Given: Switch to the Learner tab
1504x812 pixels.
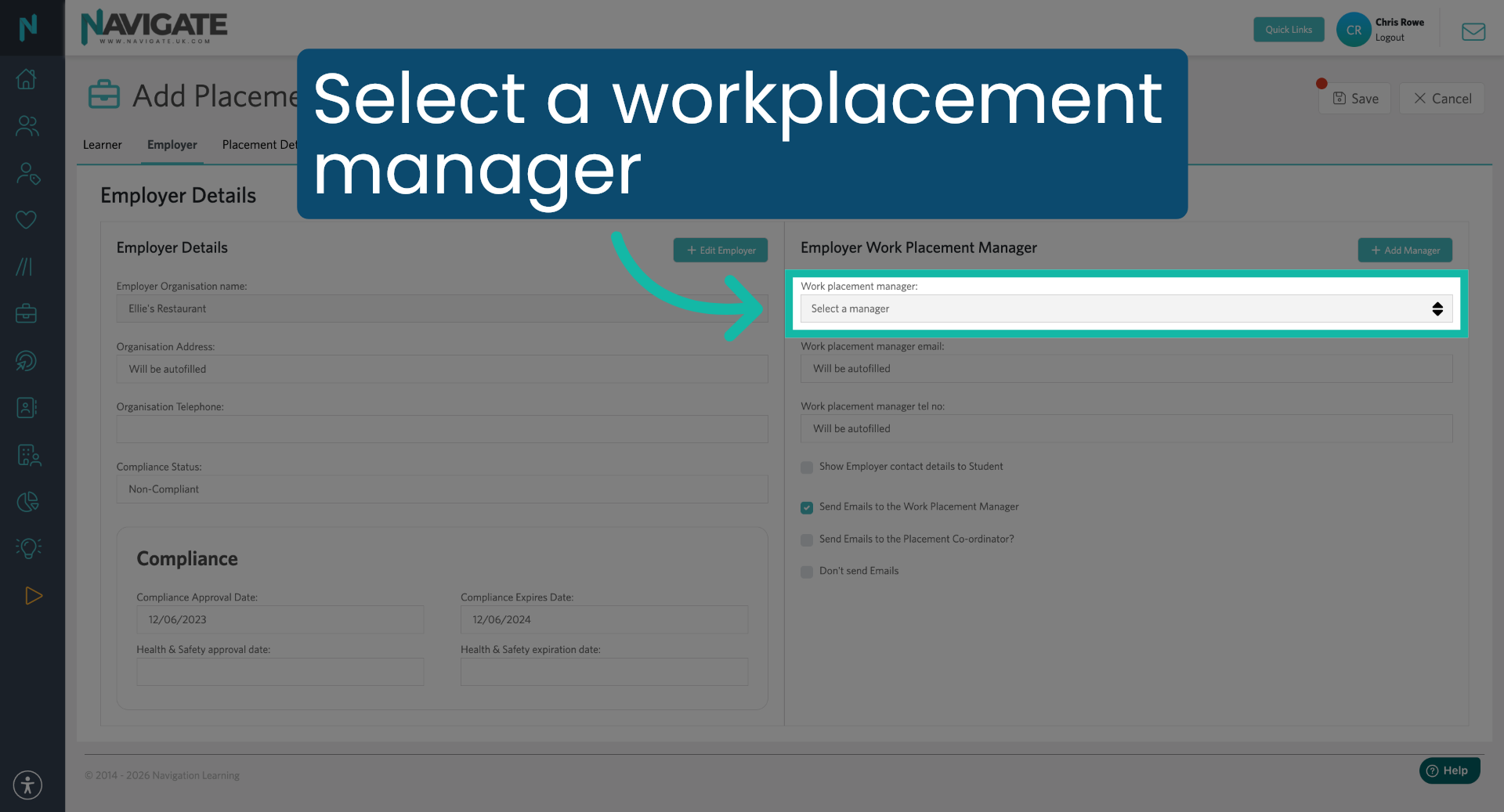Looking at the screenshot, I should [x=102, y=145].
